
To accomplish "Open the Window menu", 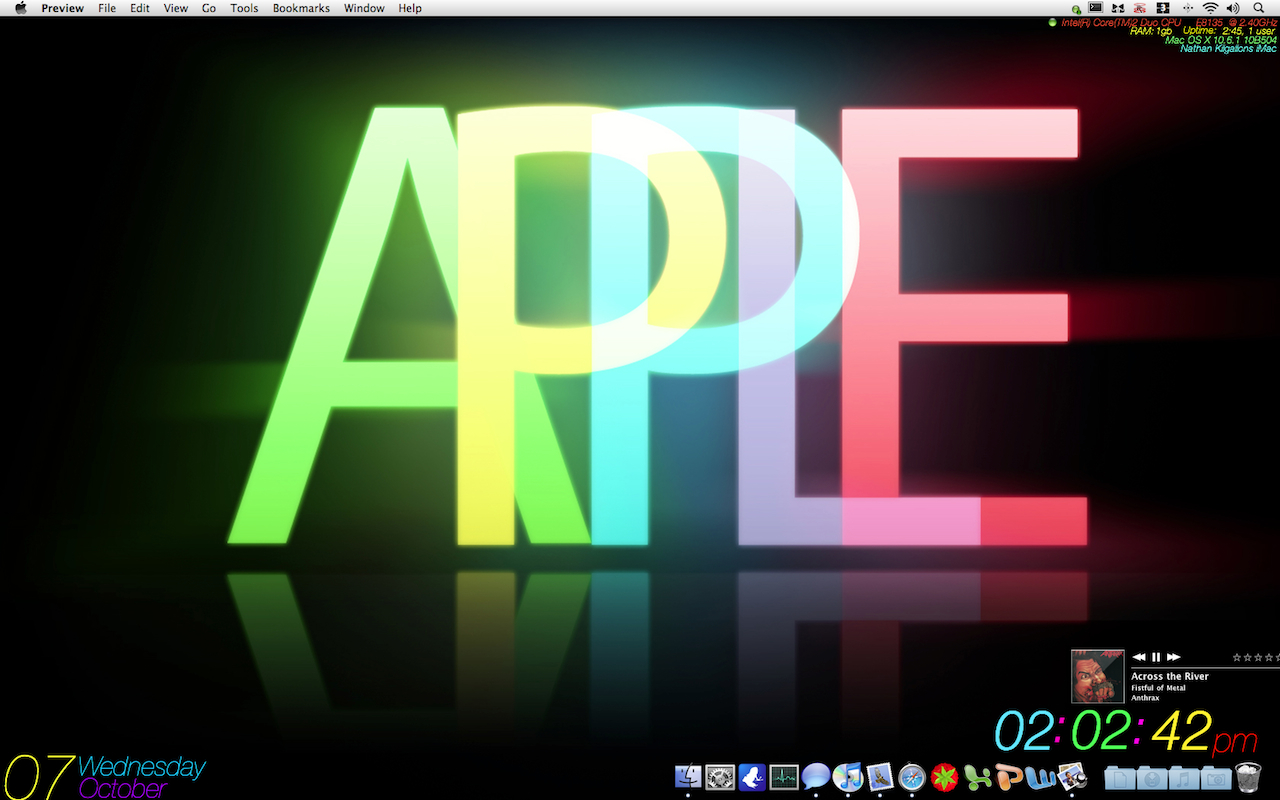I will click(x=364, y=8).
